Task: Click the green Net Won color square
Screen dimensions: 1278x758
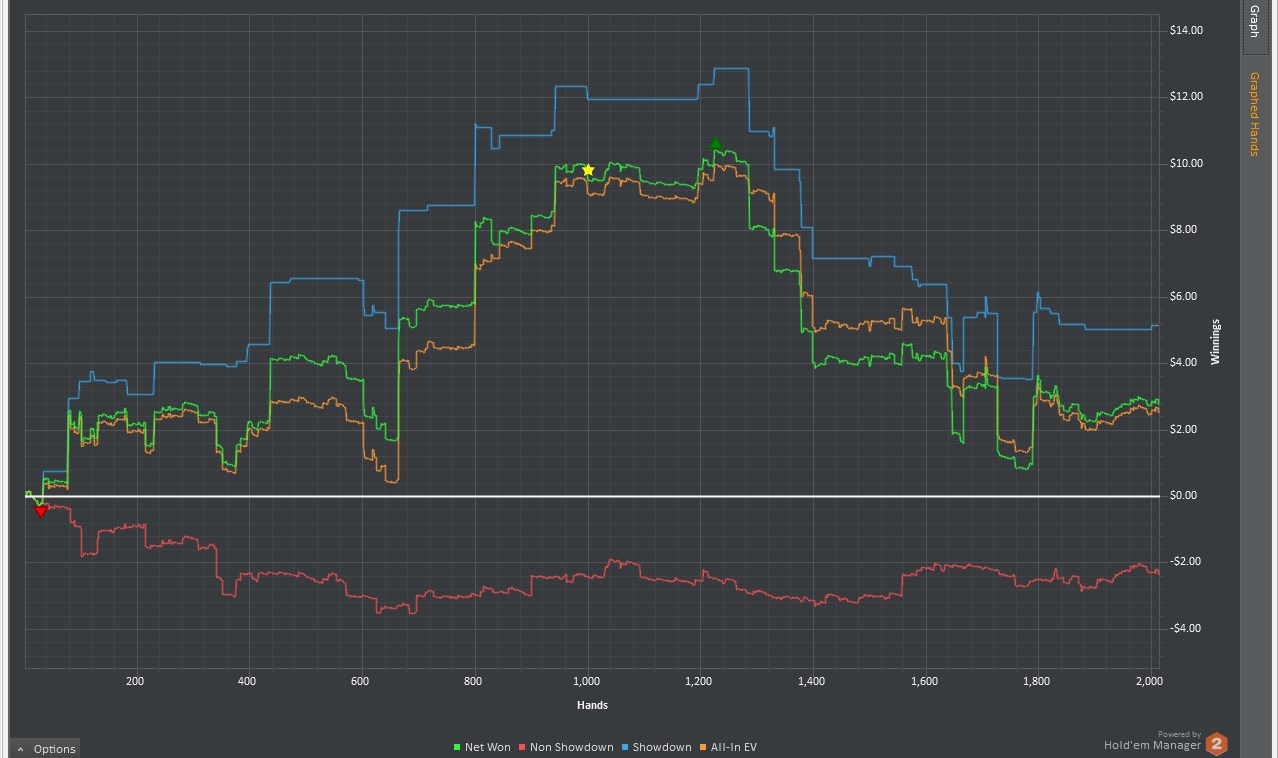Action: coord(457,747)
